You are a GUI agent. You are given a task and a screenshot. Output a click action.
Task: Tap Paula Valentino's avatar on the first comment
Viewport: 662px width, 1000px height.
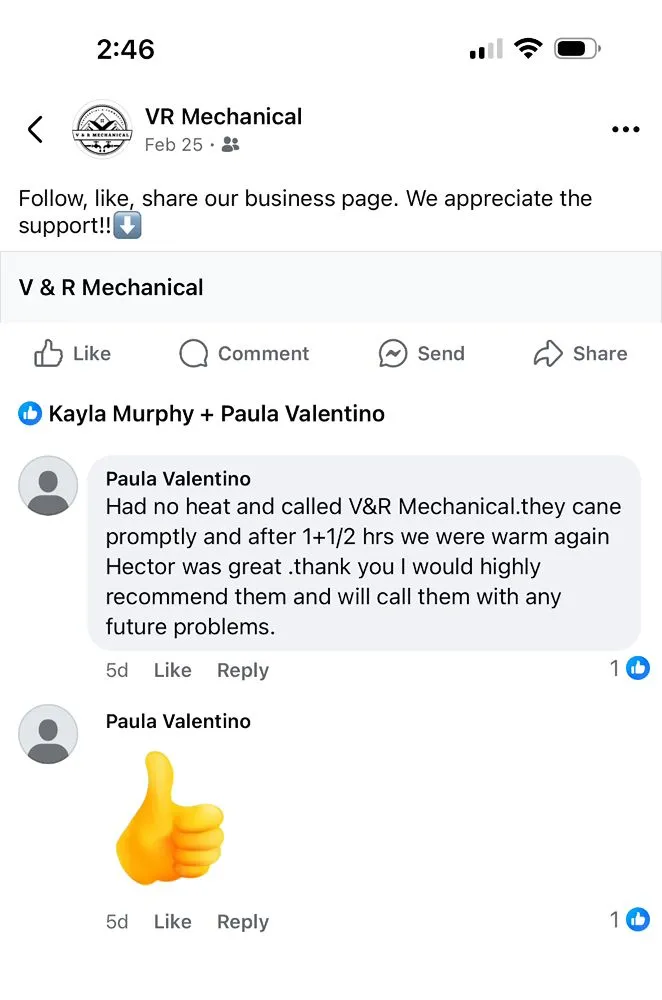[x=48, y=486]
